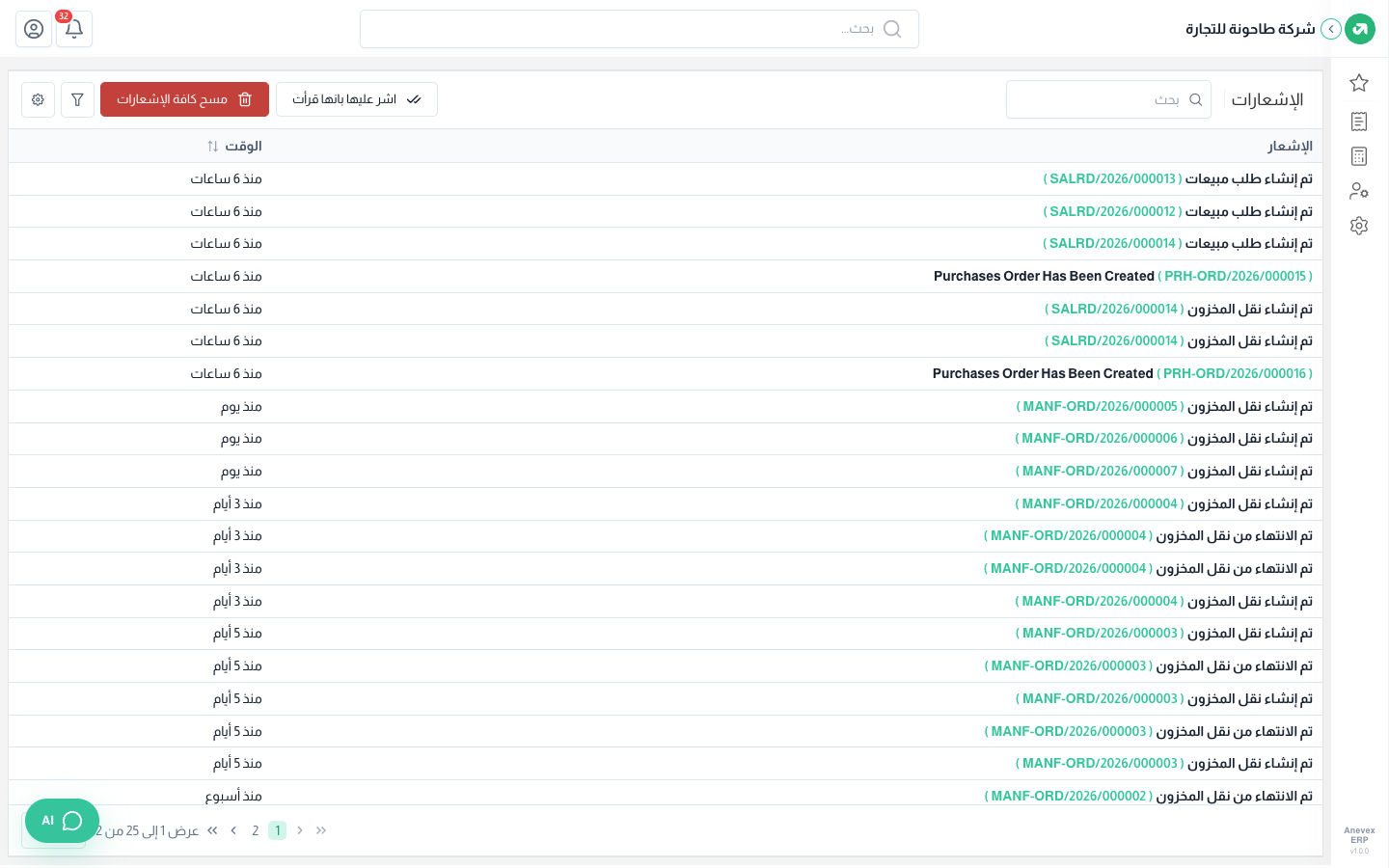Jump to last page double chevron next to the عرض text
This screenshot has width=1389, height=868.
click(212, 830)
